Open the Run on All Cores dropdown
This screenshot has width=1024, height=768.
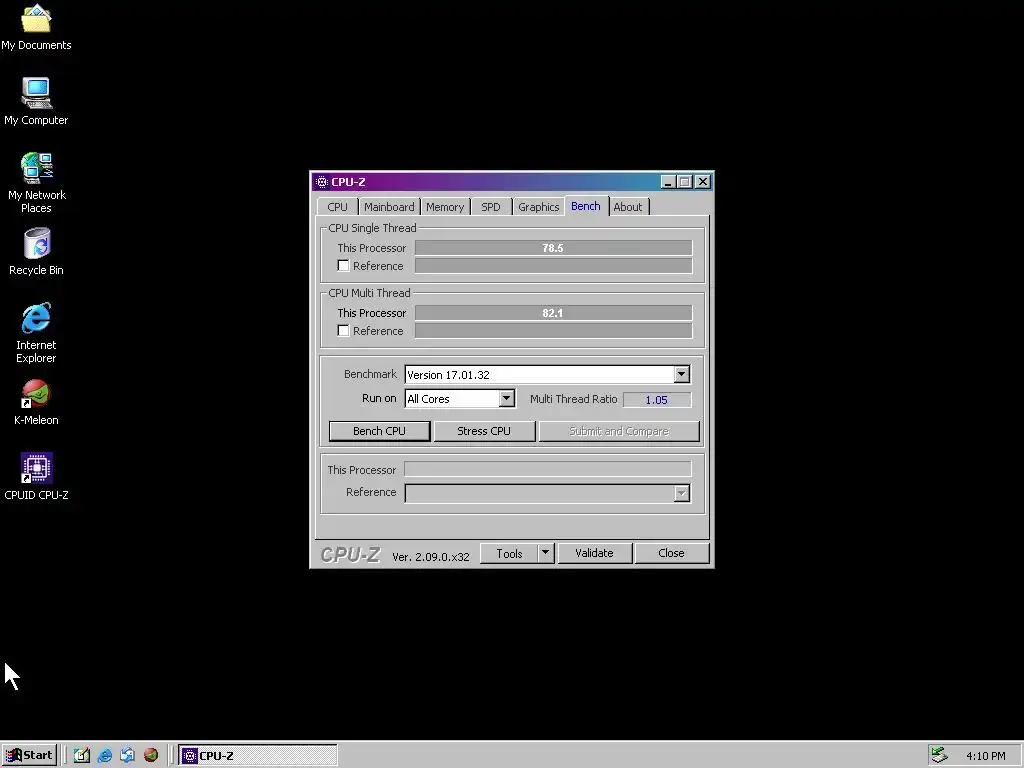(x=506, y=398)
